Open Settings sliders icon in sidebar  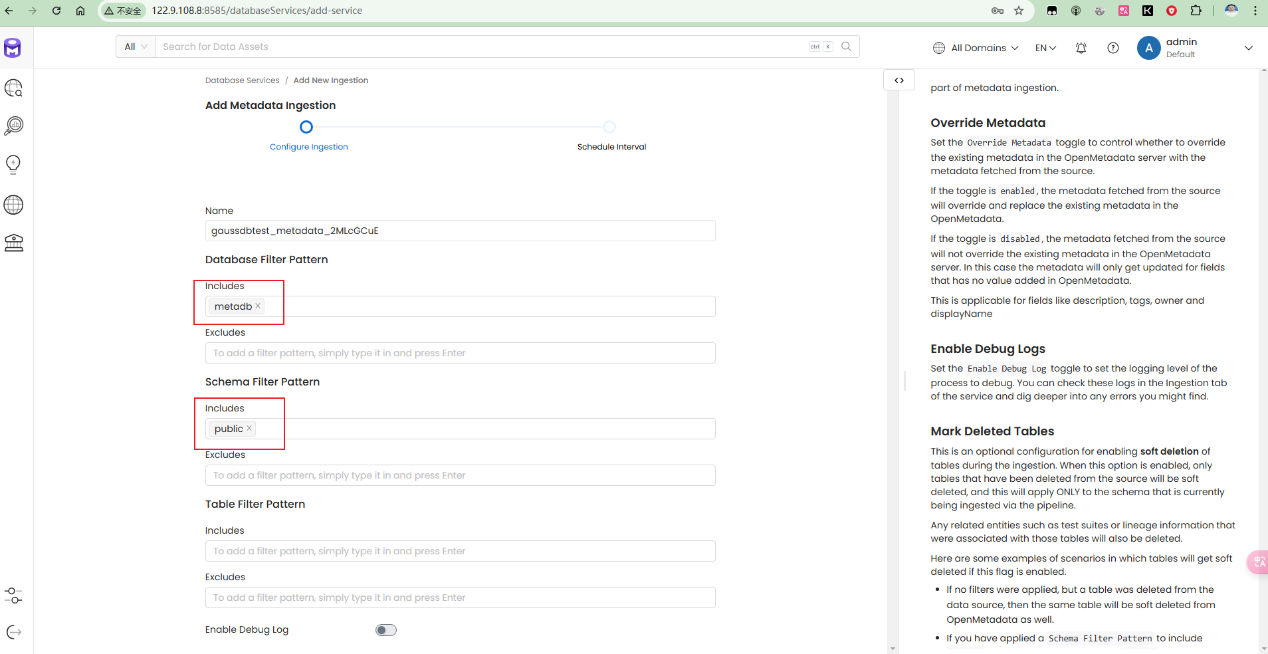point(14,595)
